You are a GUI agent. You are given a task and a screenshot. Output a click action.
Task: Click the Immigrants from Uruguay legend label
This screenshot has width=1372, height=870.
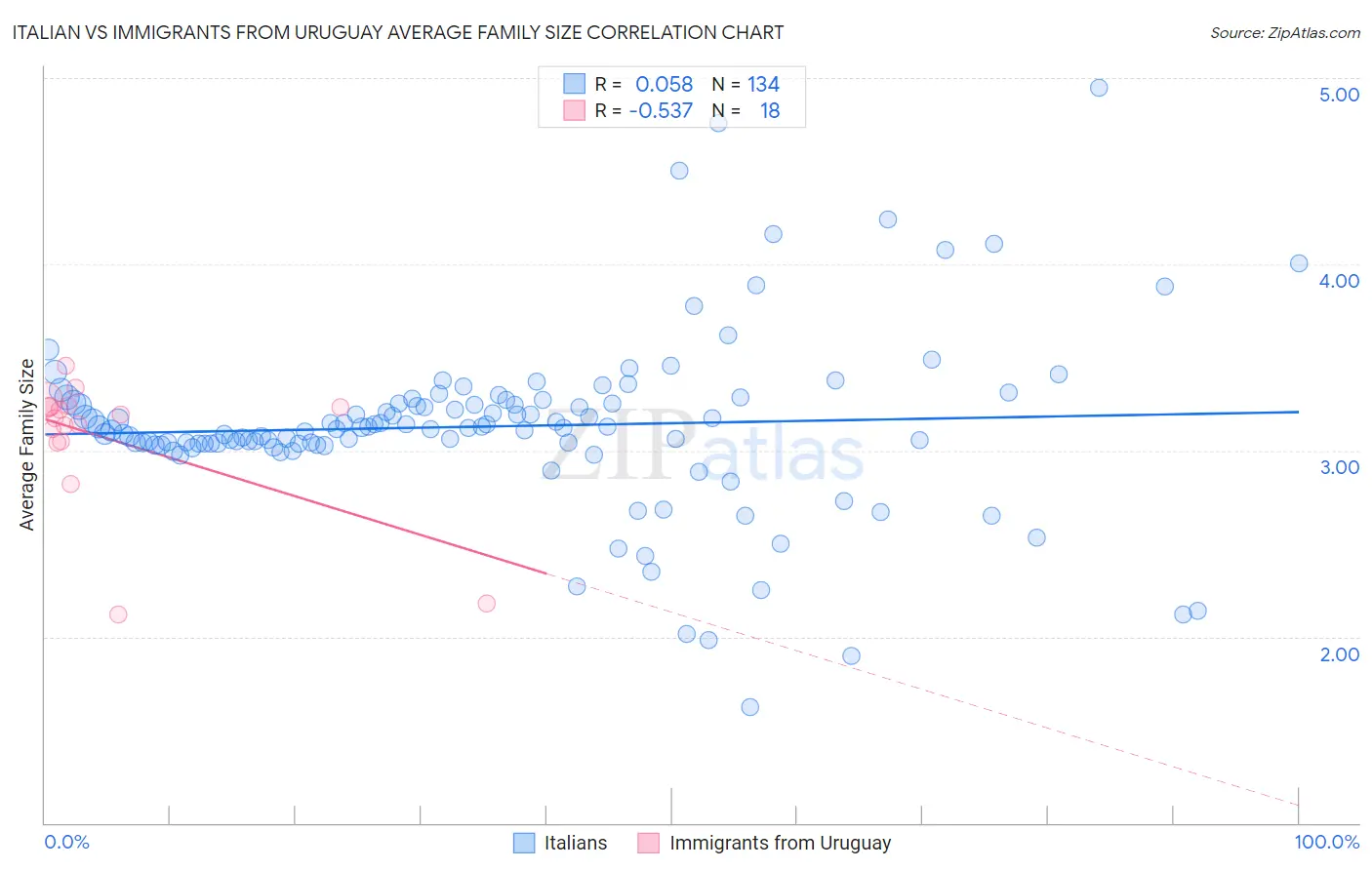(x=781, y=843)
